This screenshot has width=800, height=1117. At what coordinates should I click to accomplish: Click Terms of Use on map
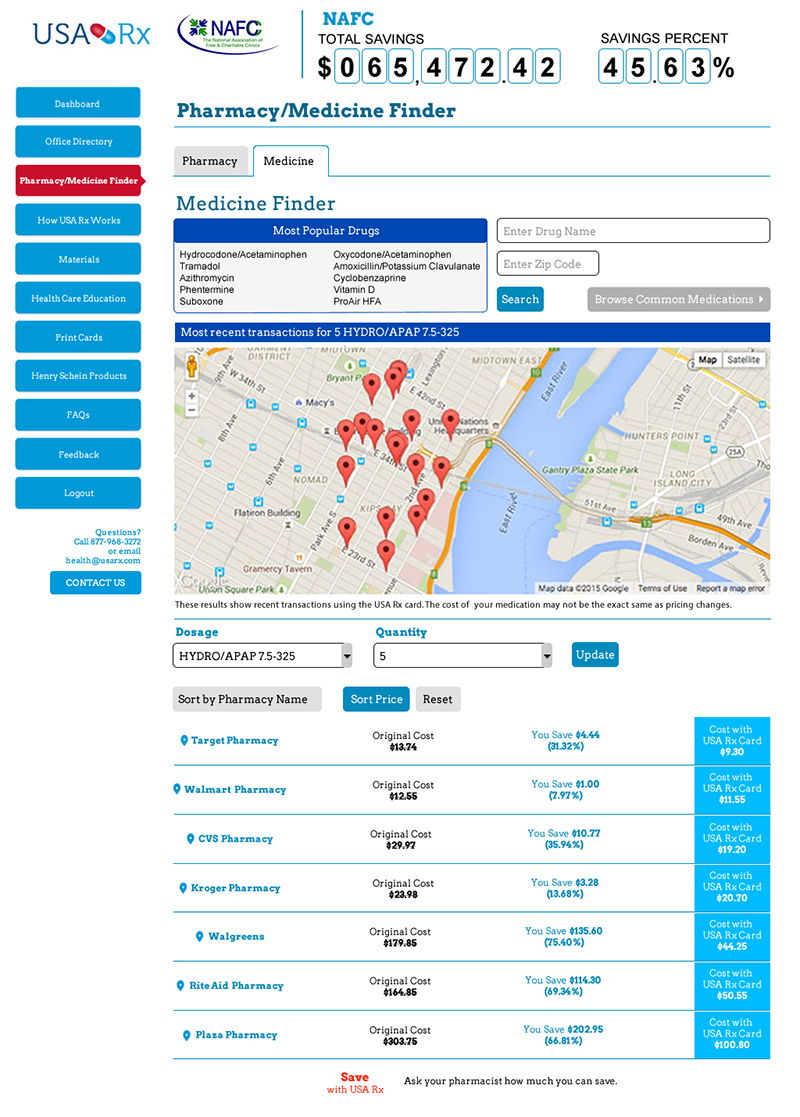click(x=663, y=588)
